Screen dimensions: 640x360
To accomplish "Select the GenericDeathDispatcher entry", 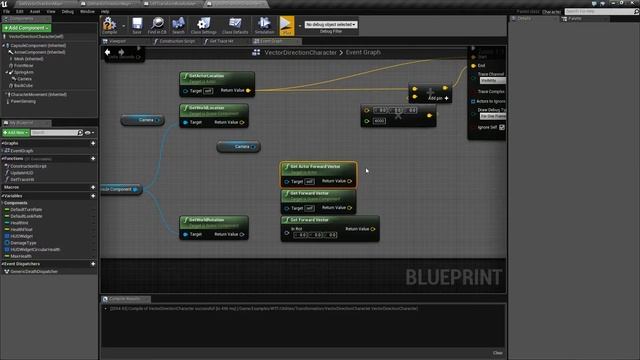I will tap(34, 272).
